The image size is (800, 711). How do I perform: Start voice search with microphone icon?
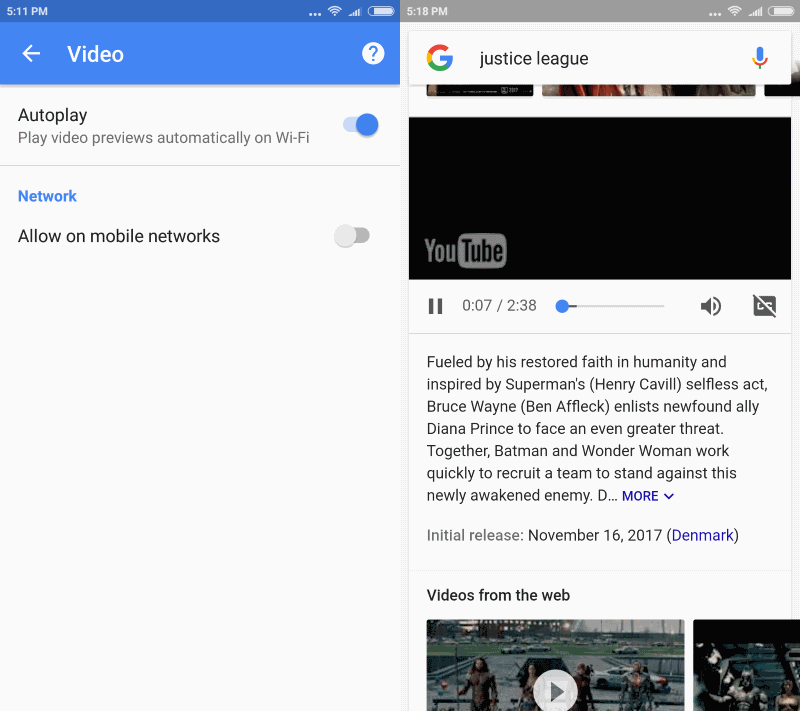click(760, 58)
